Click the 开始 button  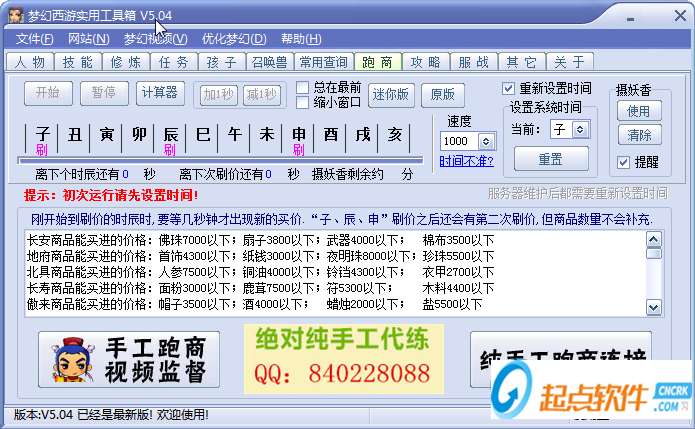[48, 93]
